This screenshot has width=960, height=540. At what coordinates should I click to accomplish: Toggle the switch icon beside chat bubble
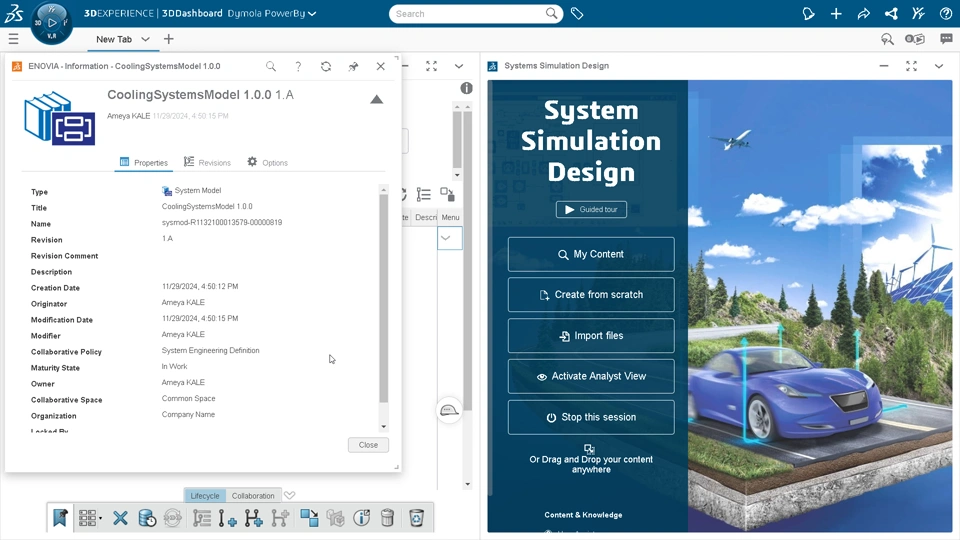915,39
